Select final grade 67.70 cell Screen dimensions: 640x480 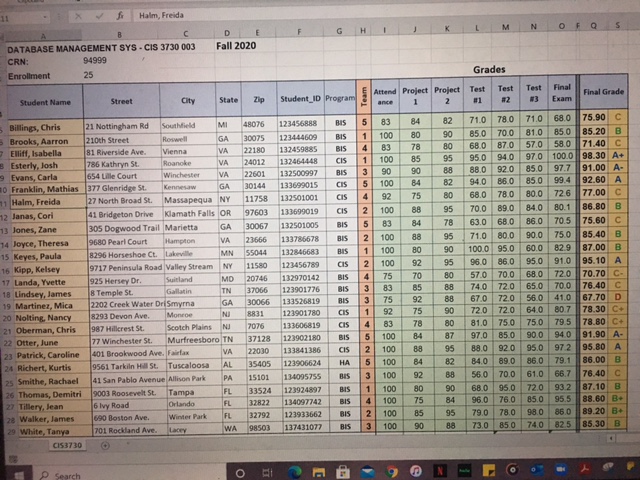click(x=594, y=298)
